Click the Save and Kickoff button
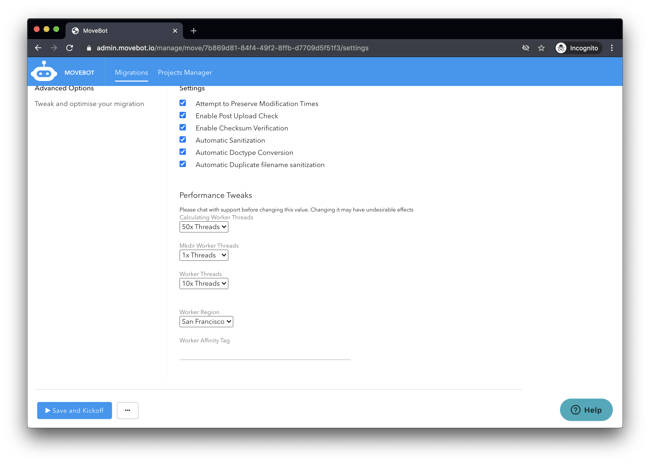 (x=74, y=410)
